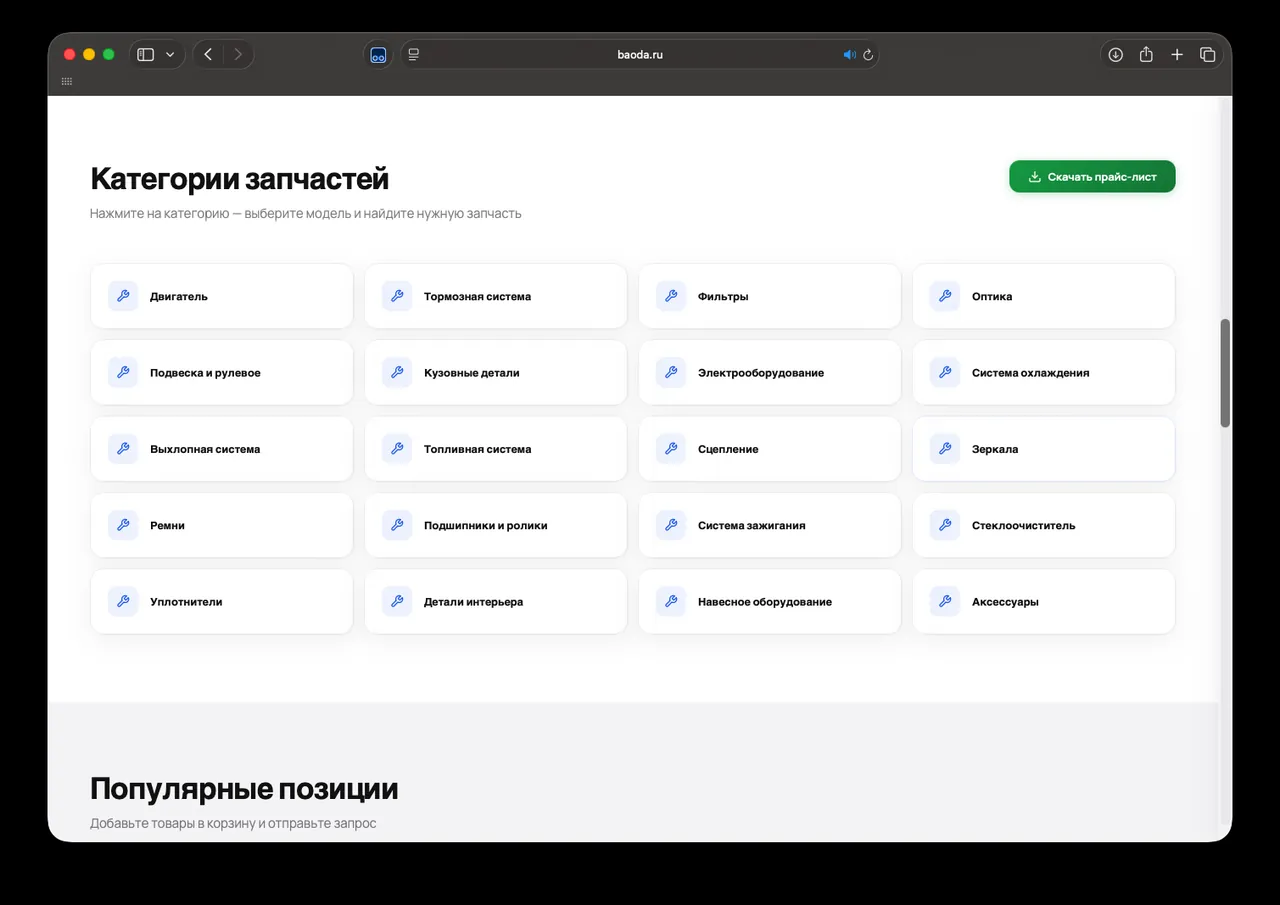Select the Фильтры category label
The width and height of the screenshot is (1280, 905).
pyautogui.click(x=723, y=297)
